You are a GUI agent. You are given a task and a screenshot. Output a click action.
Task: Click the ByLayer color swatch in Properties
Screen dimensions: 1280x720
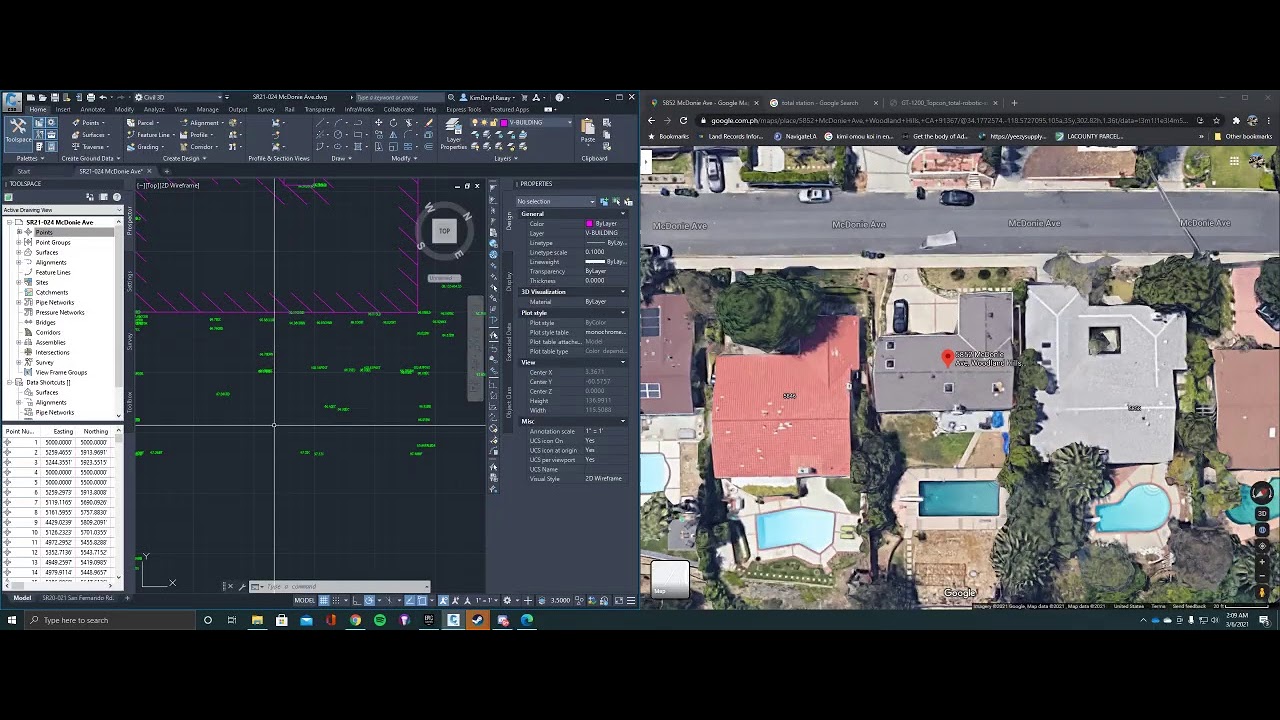click(x=589, y=224)
